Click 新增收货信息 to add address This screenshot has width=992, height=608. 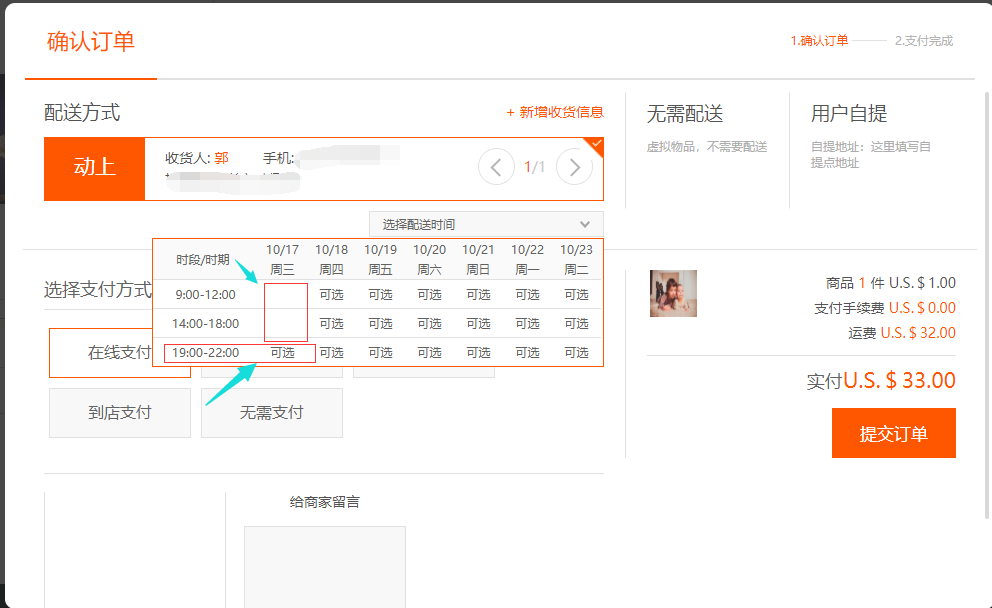[555, 112]
